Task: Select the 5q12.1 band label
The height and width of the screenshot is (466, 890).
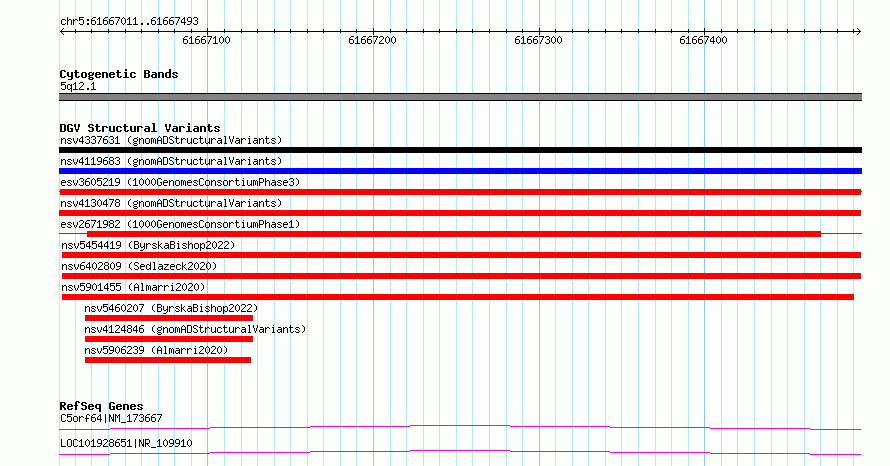Action: (x=78, y=86)
